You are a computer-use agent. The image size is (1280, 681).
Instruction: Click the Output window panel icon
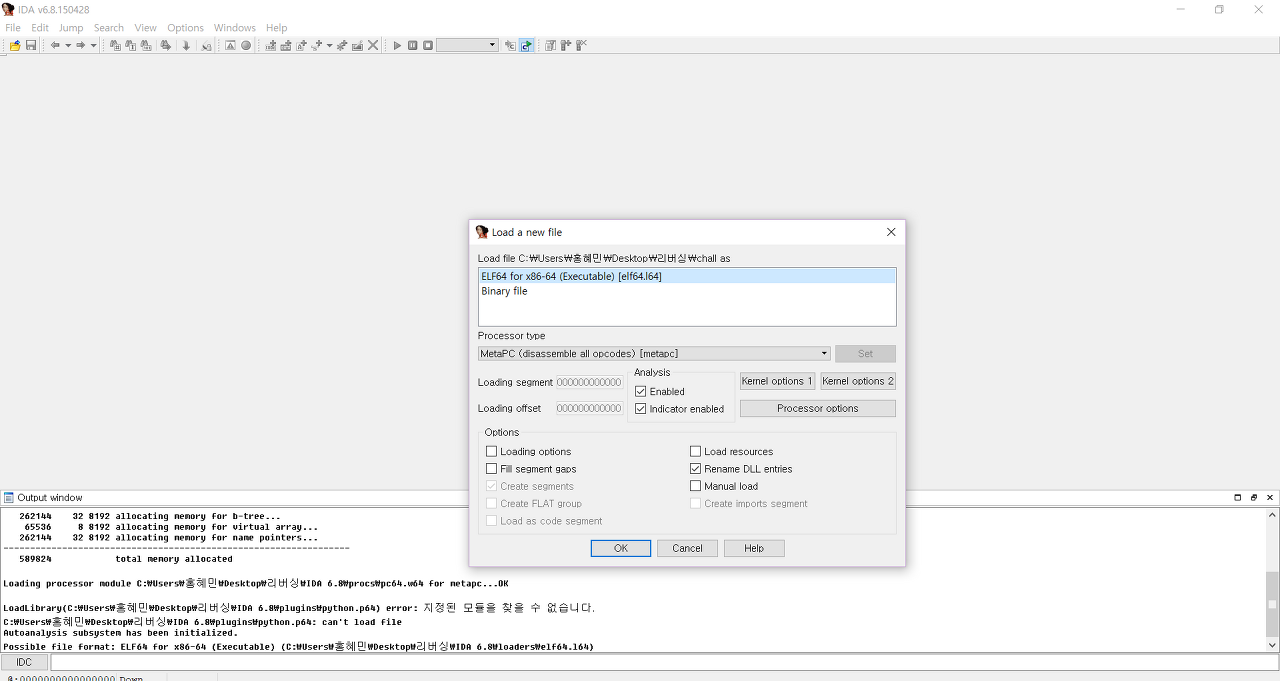tap(9, 497)
